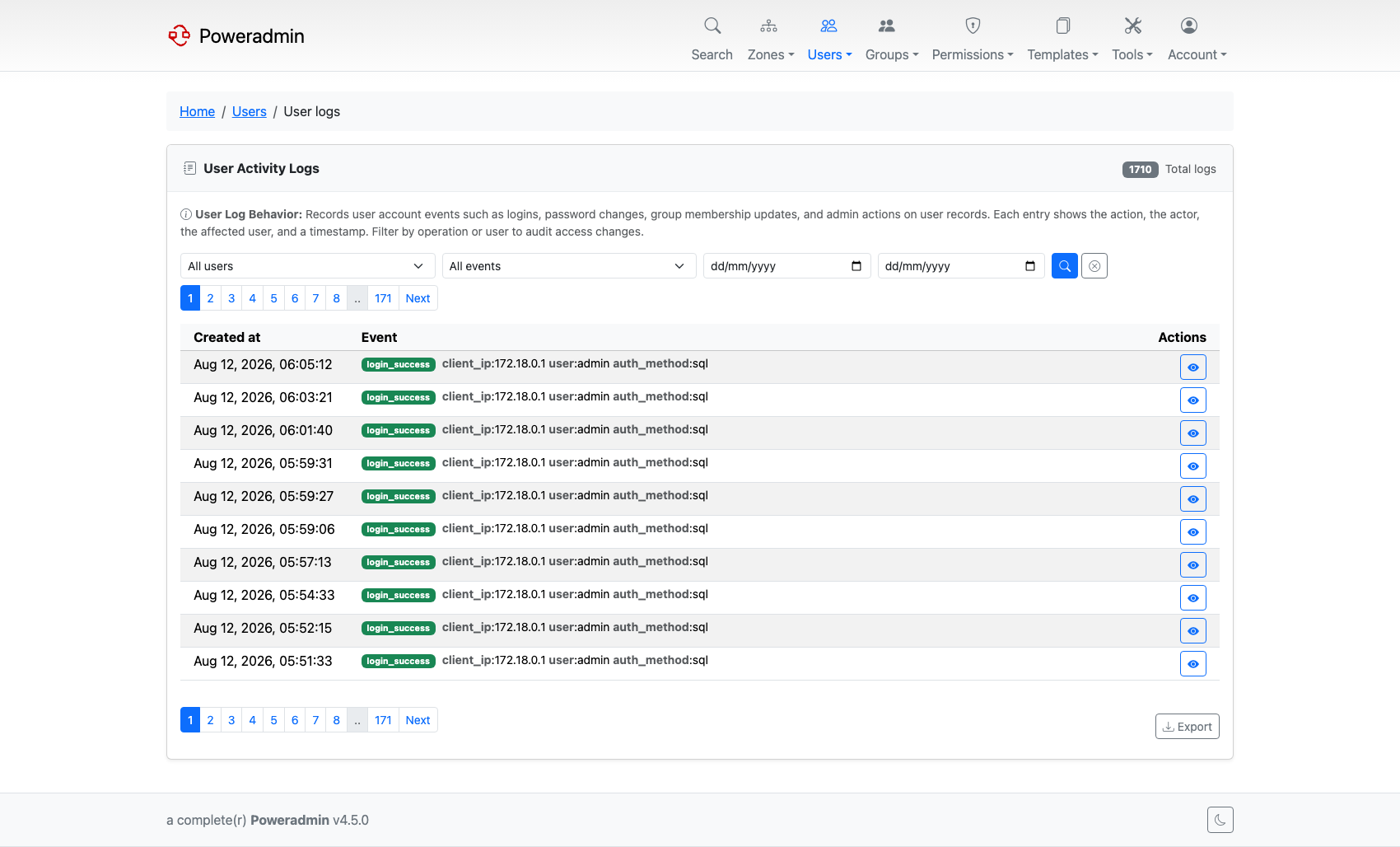The height and width of the screenshot is (847, 1400).
Task: View details of the 05:59:06 log entry
Action: [1193, 532]
